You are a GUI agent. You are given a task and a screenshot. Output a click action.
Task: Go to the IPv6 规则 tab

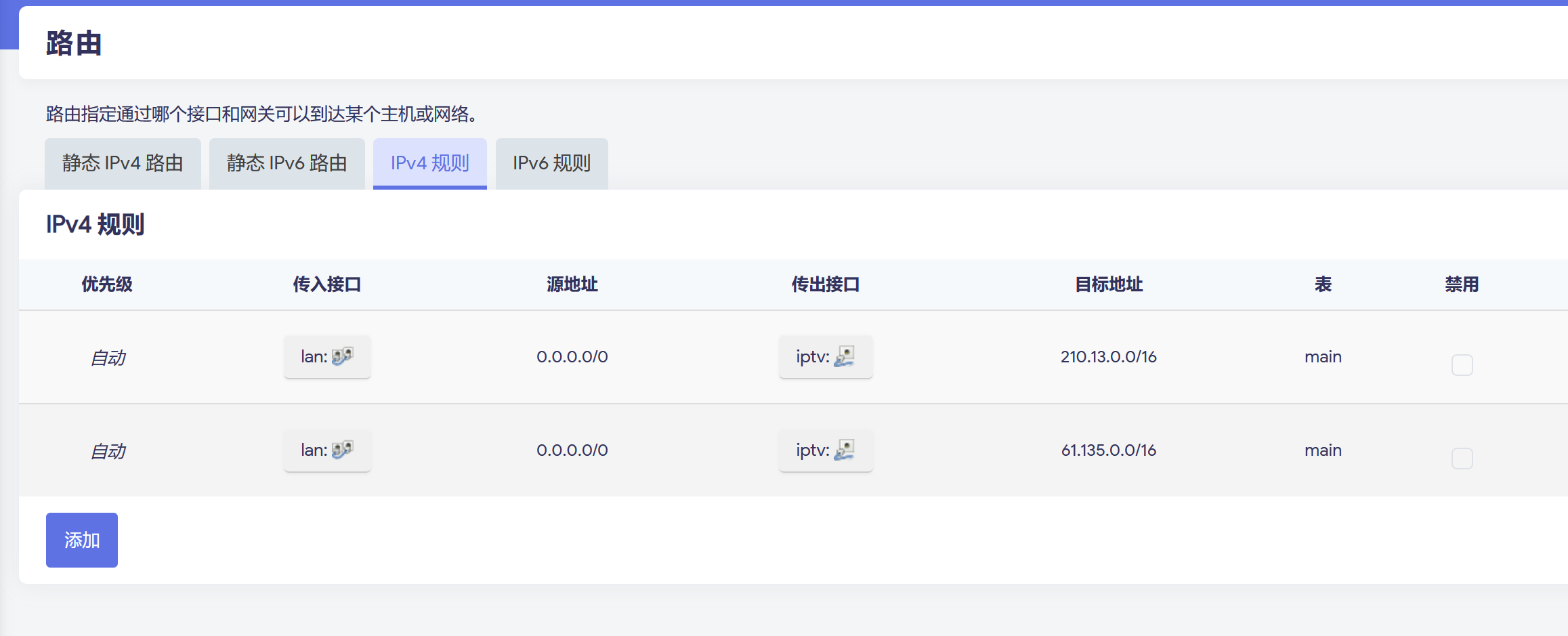coord(551,163)
